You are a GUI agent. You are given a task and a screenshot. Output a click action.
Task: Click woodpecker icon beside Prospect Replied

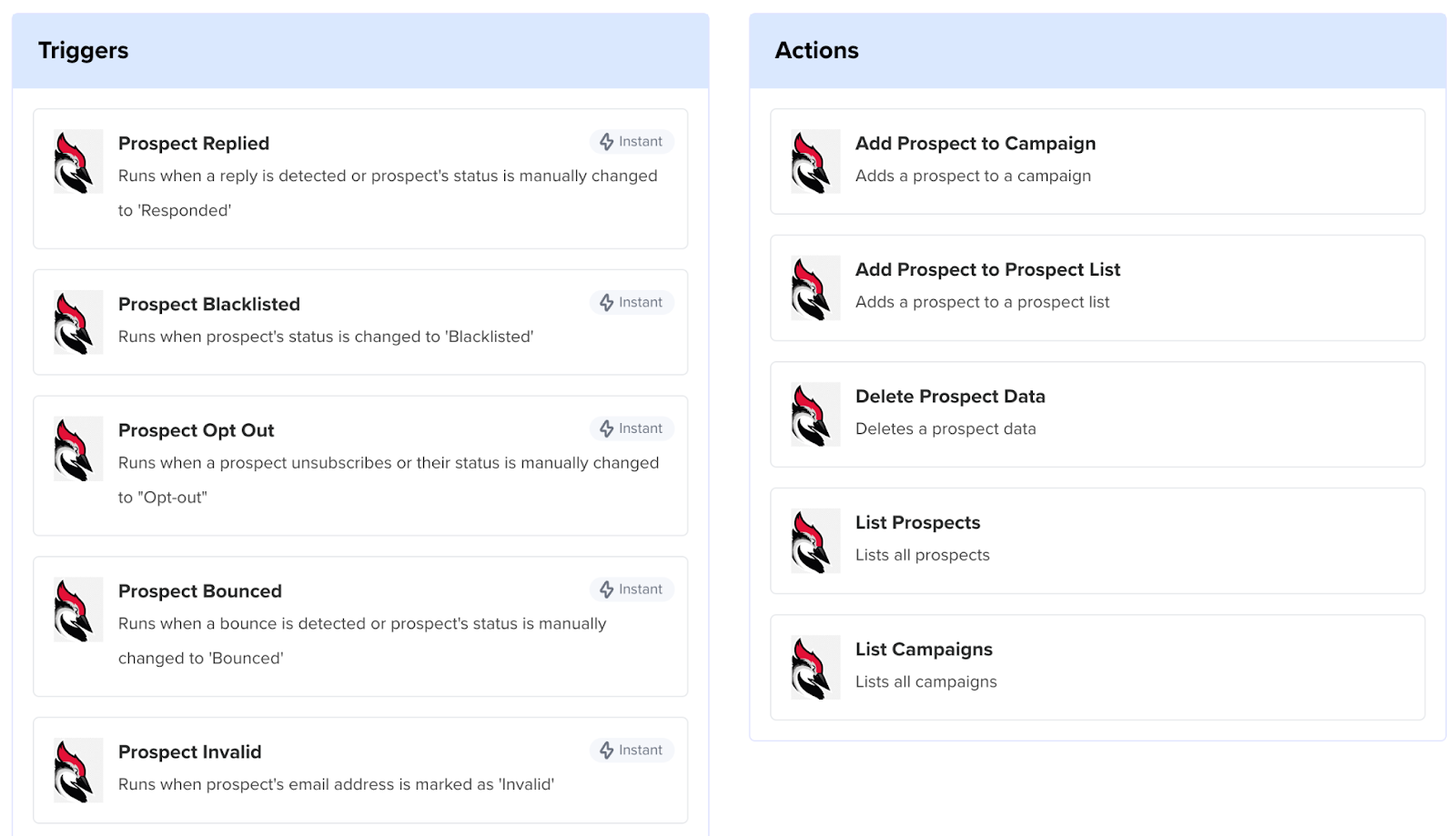[x=77, y=162]
